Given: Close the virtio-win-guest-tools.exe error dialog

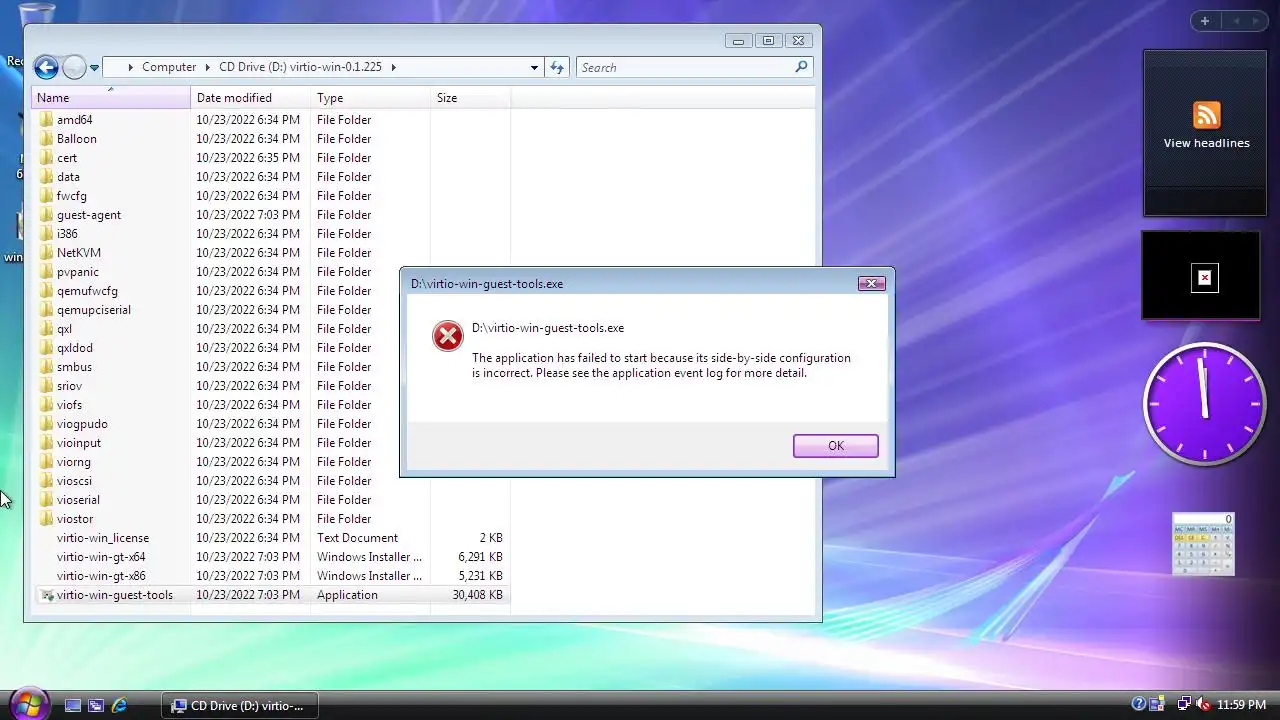Looking at the screenshot, I should (871, 283).
